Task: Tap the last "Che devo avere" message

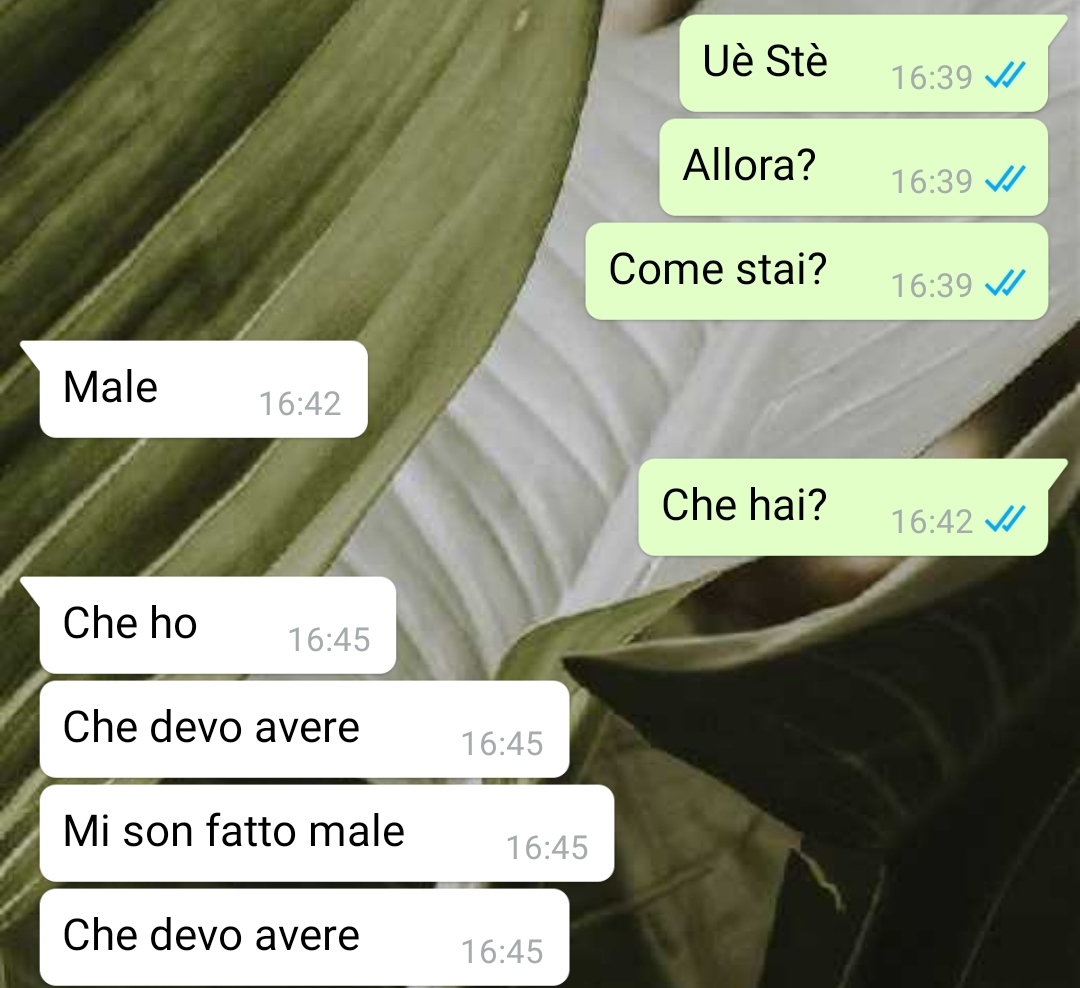Action: tap(304, 937)
